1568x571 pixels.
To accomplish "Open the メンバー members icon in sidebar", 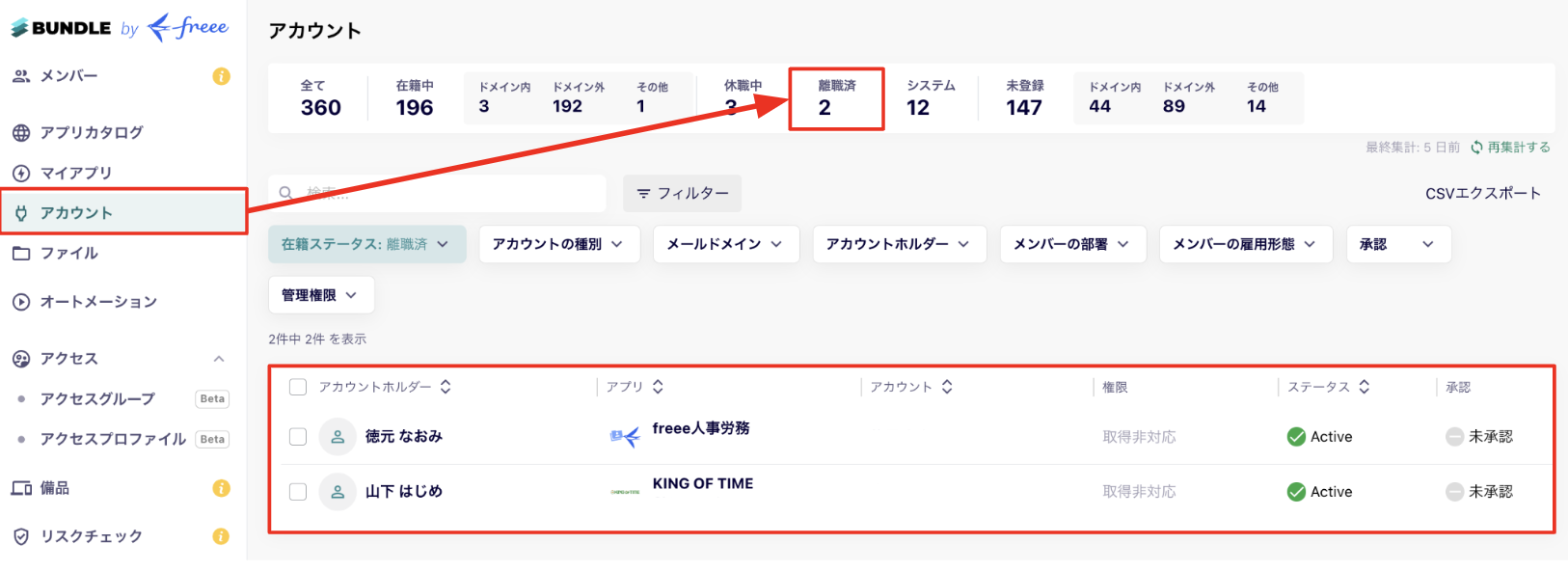I will [x=21, y=76].
